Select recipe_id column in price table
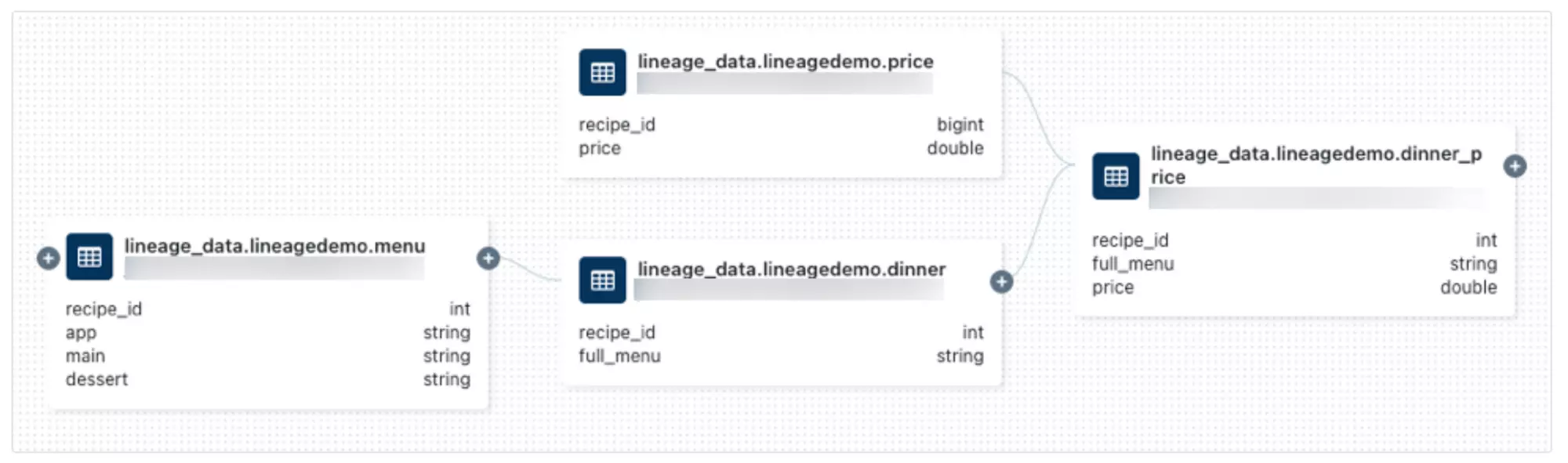Image resolution: width=1568 pixels, height=463 pixels. [781, 125]
